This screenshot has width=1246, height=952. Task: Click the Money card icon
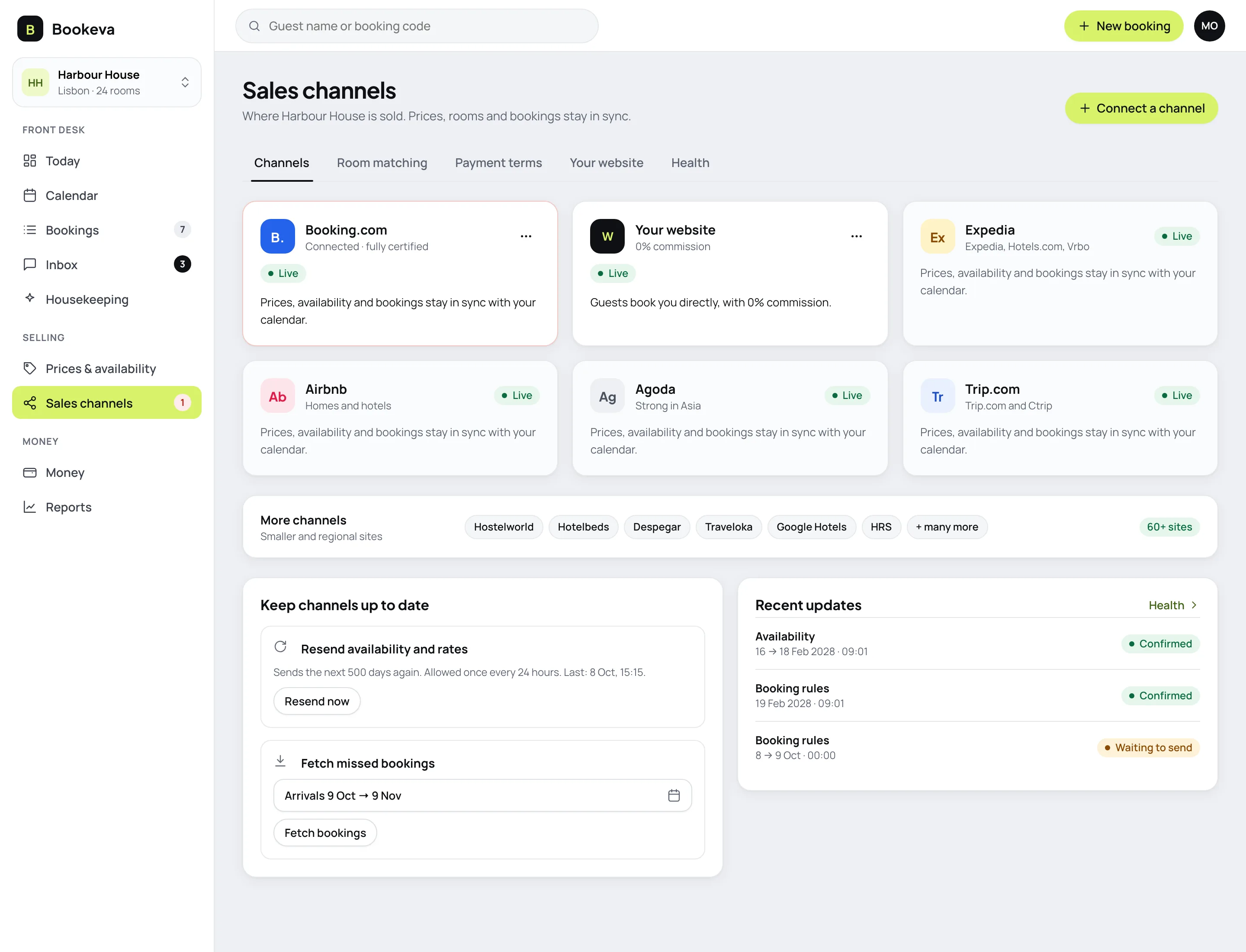click(x=30, y=473)
